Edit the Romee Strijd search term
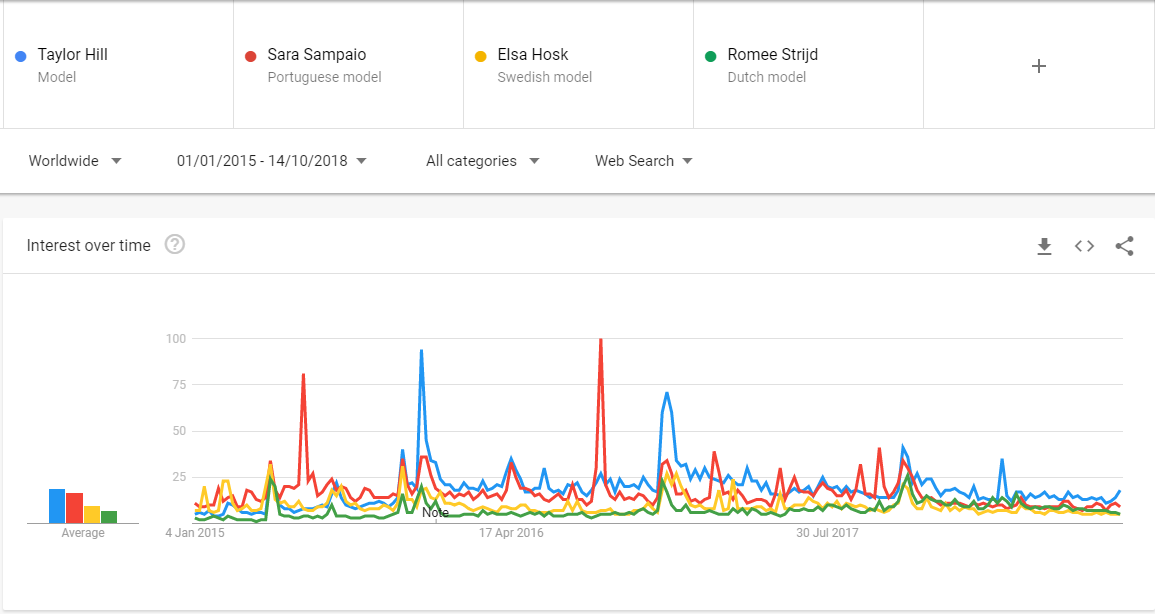Viewport: 1155px width, 614px height. pos(808,65)
